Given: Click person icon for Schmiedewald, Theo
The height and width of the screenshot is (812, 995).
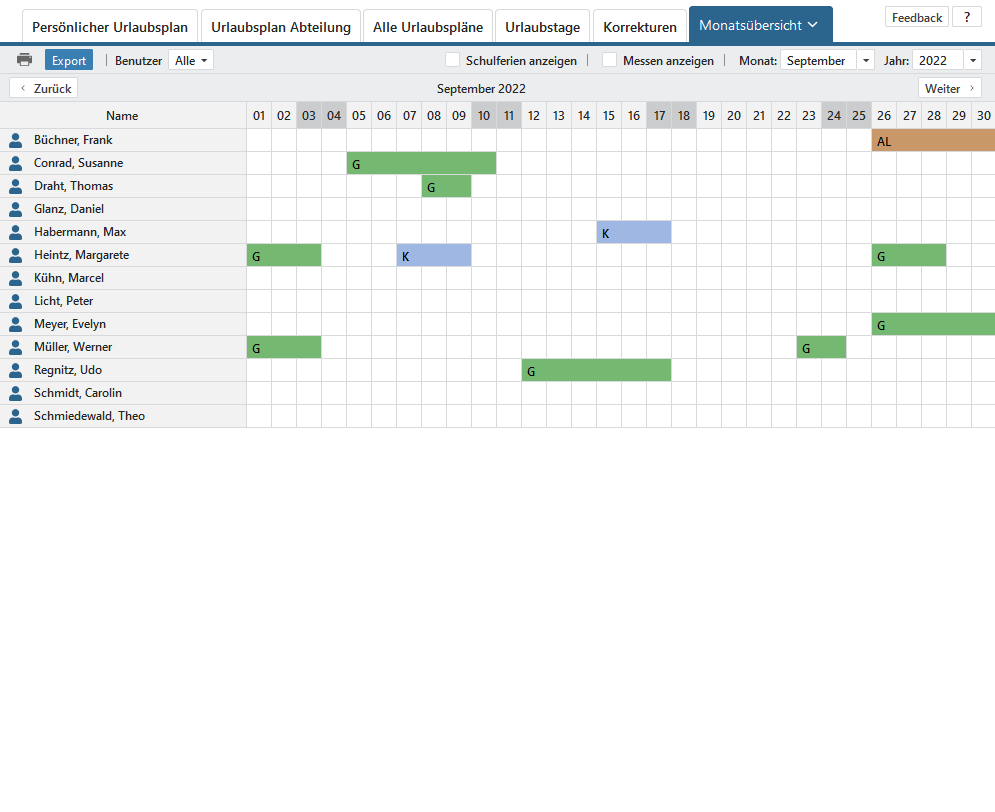Looking at the screenshot, I should coord(15,416).
